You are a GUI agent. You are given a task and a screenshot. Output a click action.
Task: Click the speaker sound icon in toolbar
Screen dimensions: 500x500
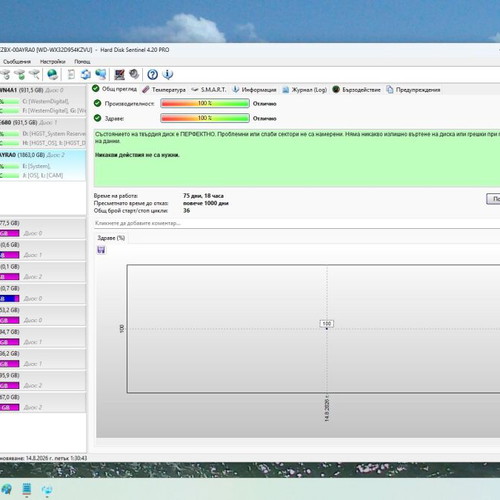coord(134,74)
